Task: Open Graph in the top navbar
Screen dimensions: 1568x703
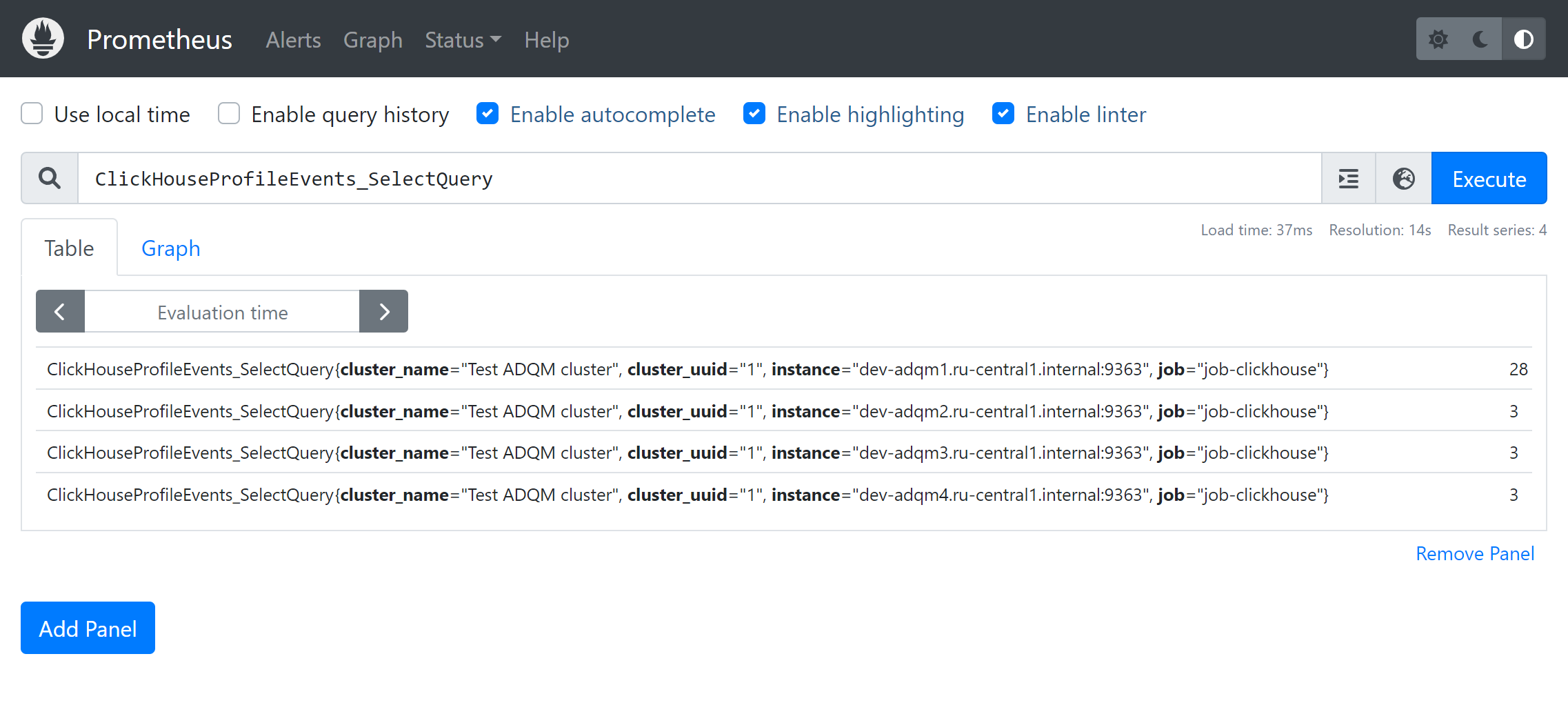Action: [x=373, y=40]
